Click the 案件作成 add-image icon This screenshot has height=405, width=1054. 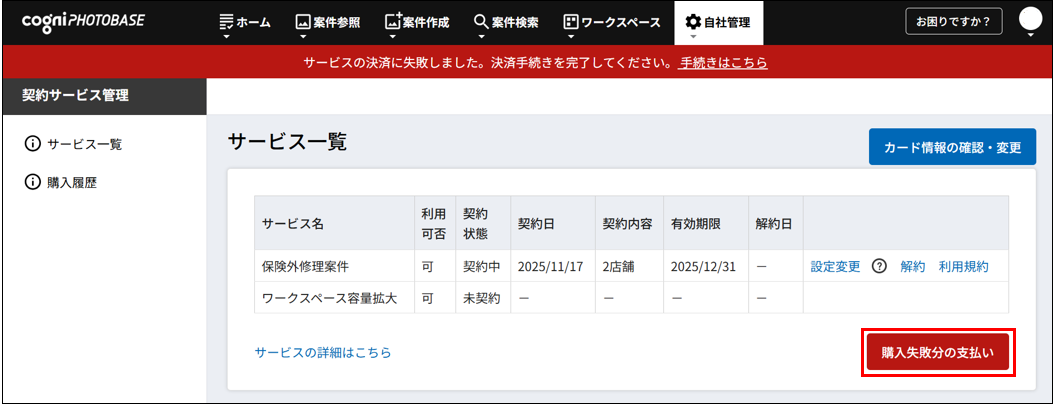coord(393,21)
